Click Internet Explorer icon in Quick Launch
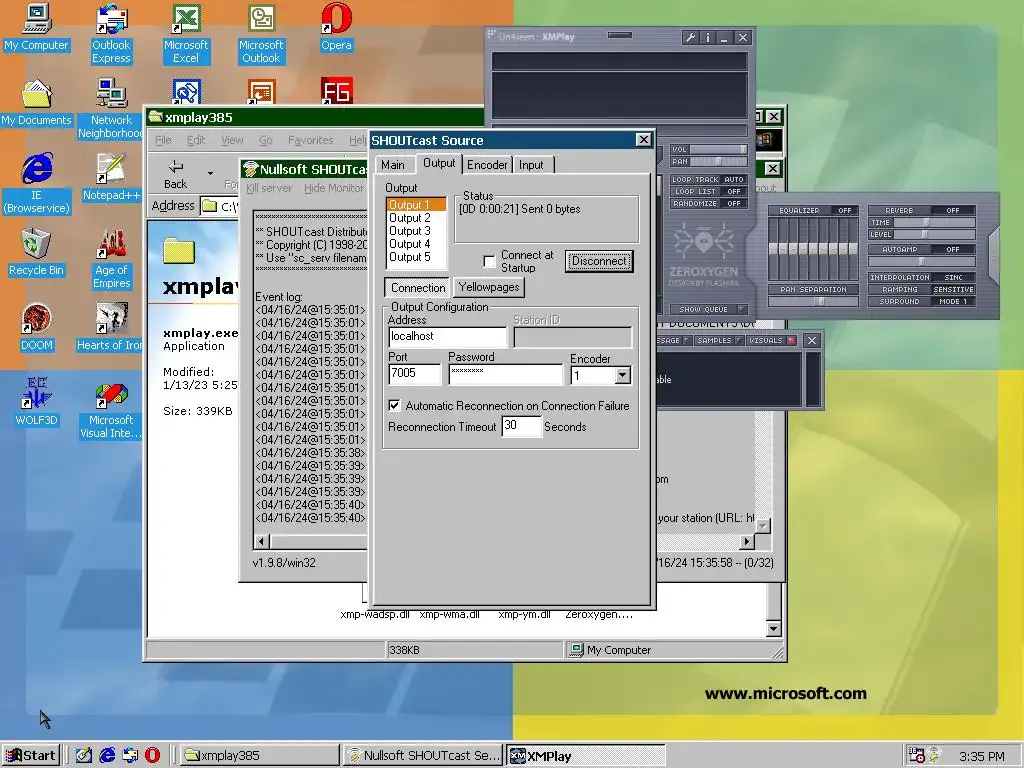Screen dimensions: 1024x768 [107, 755]
